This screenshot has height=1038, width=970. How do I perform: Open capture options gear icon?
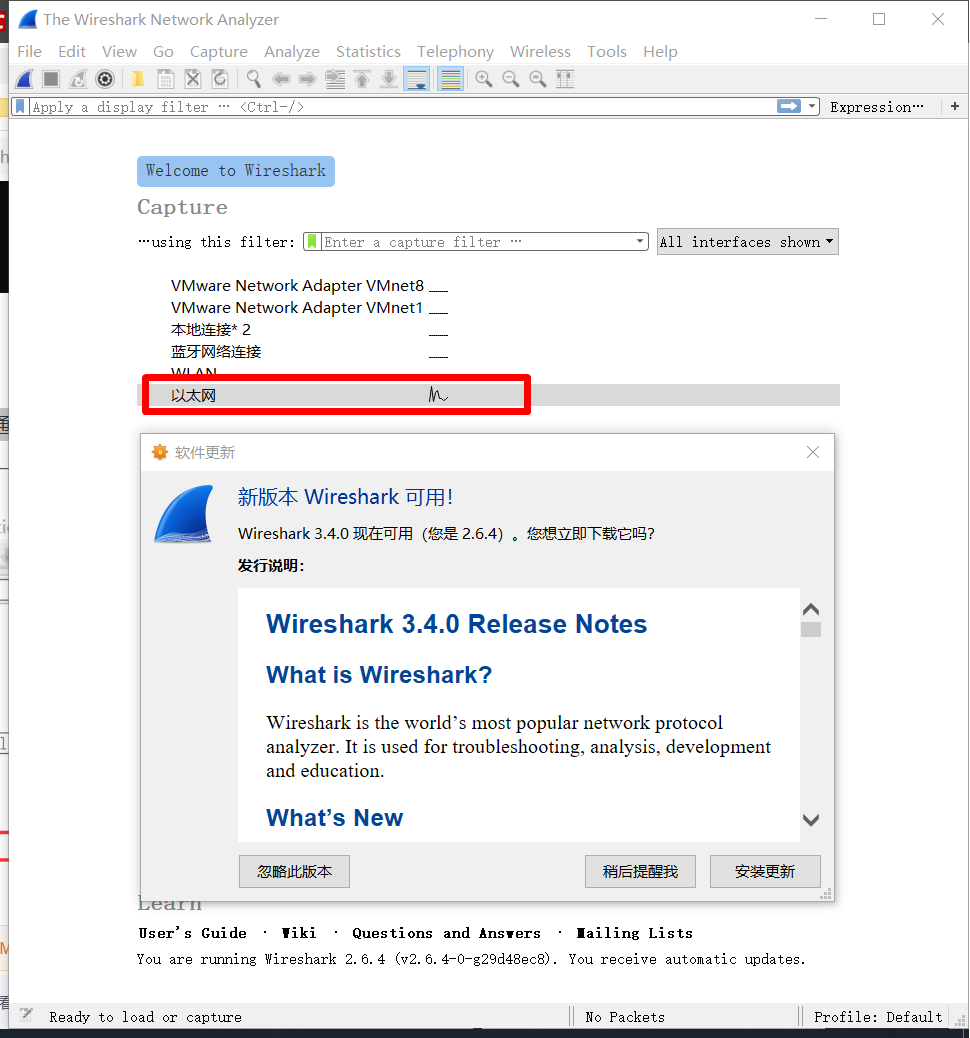[x=105, y=79]
